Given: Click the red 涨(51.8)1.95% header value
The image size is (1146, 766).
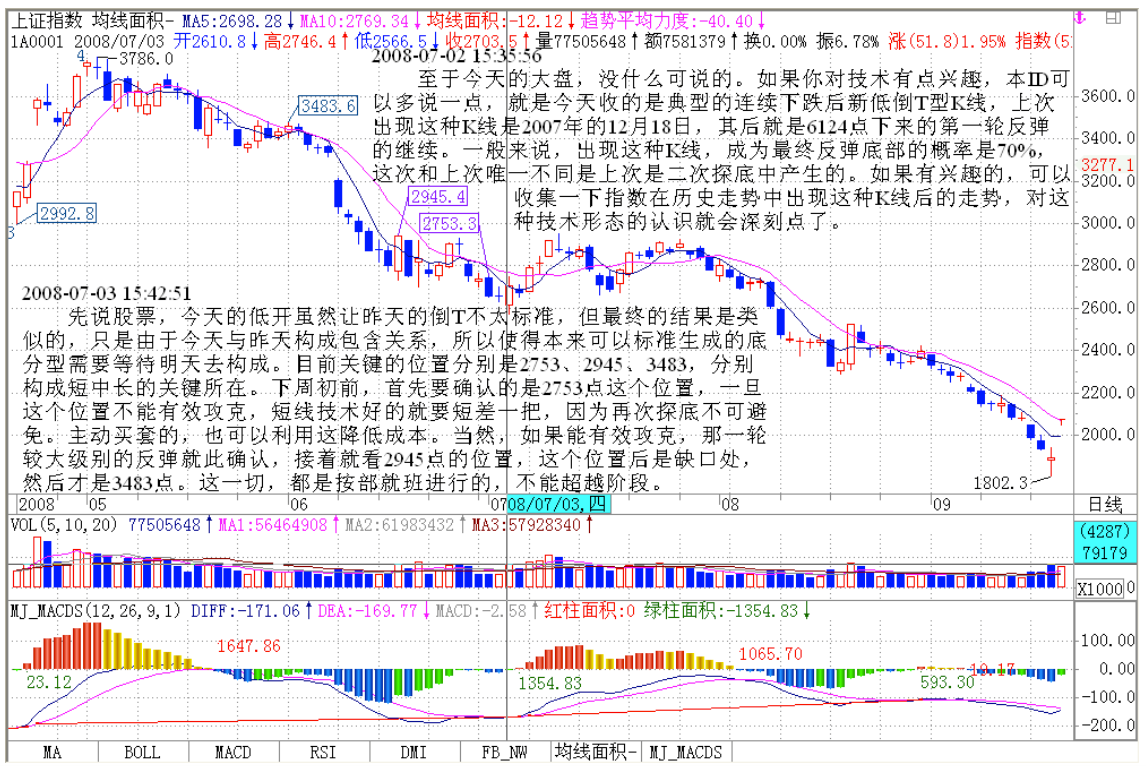Looking at the screenshot, I should (947, 41).
